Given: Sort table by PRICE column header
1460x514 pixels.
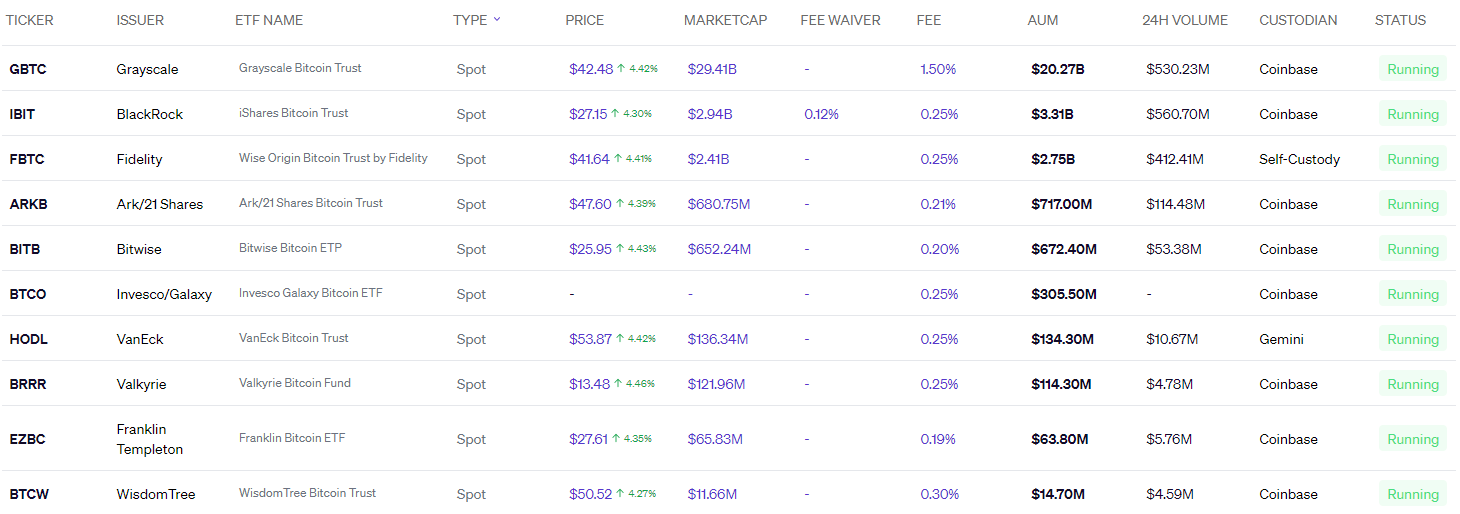Looking at the screenshot, I should pos(584,20).
